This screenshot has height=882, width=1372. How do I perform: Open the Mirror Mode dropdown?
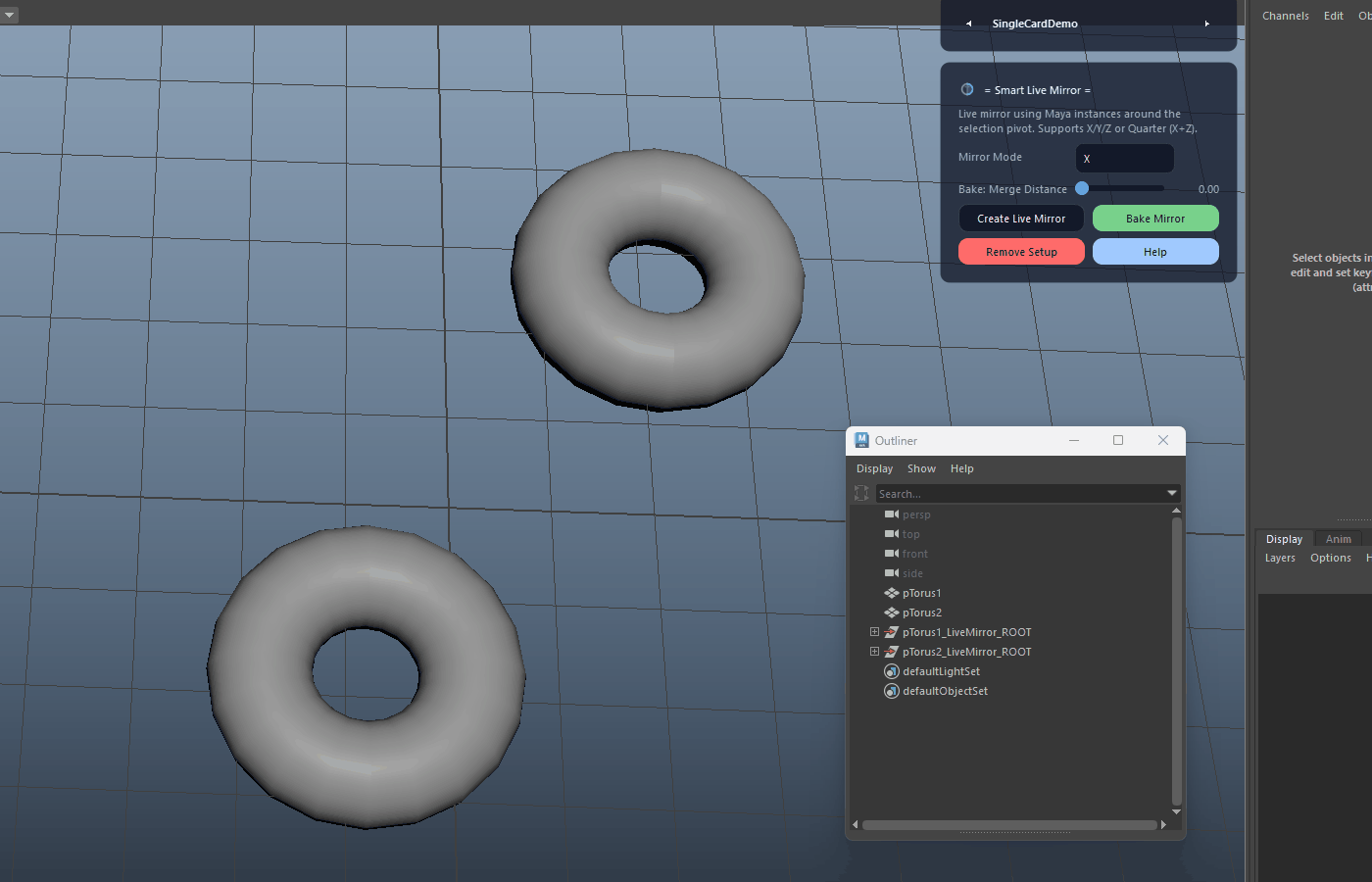(x=1125, y=158)
